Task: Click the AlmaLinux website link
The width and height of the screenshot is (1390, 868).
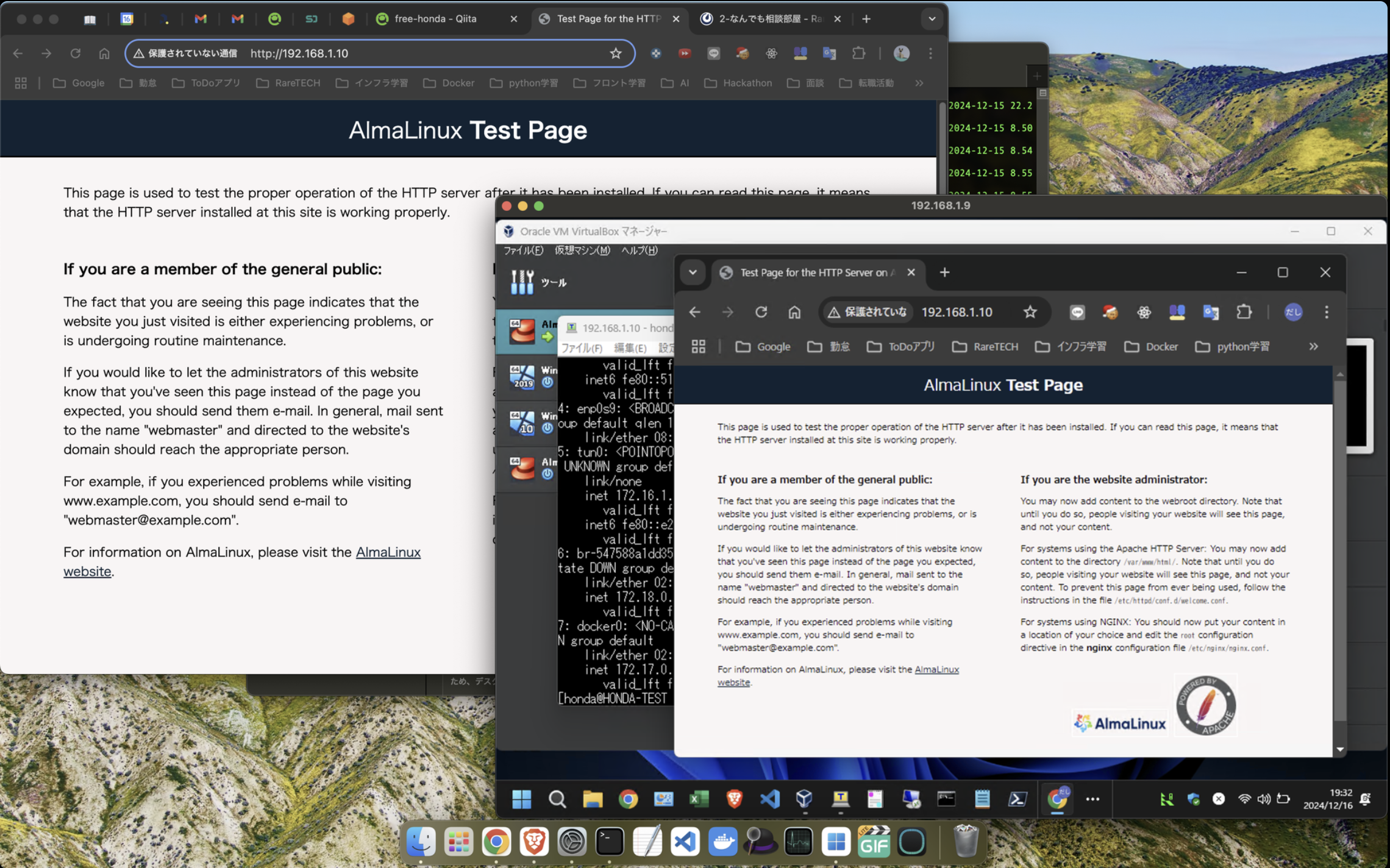Action: (388, 552)
